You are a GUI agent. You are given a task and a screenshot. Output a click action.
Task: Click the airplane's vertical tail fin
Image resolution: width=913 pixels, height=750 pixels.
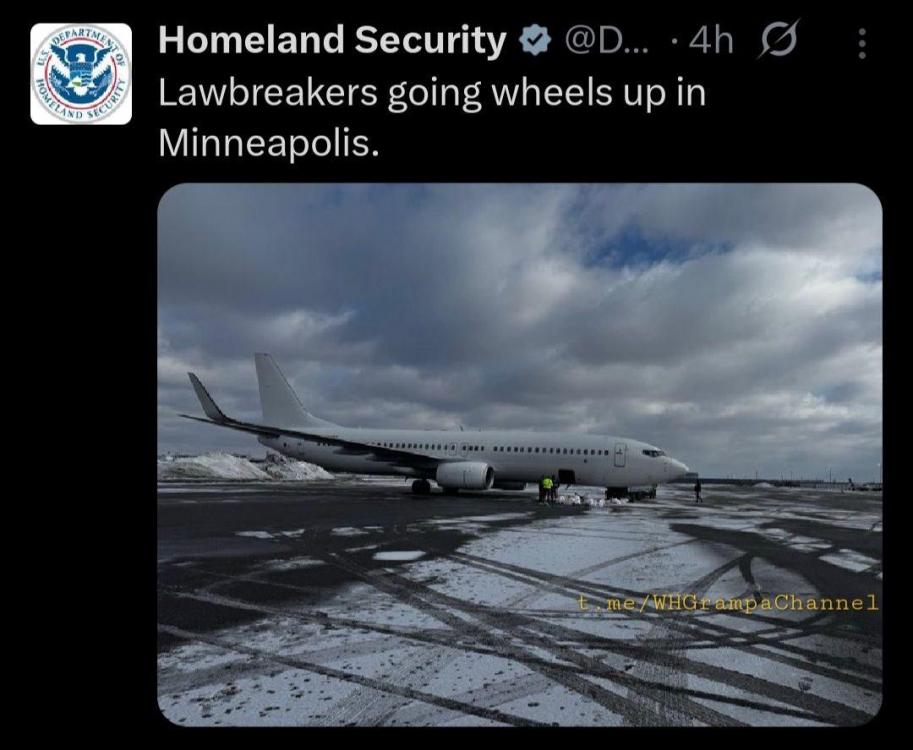coord(284,390)
